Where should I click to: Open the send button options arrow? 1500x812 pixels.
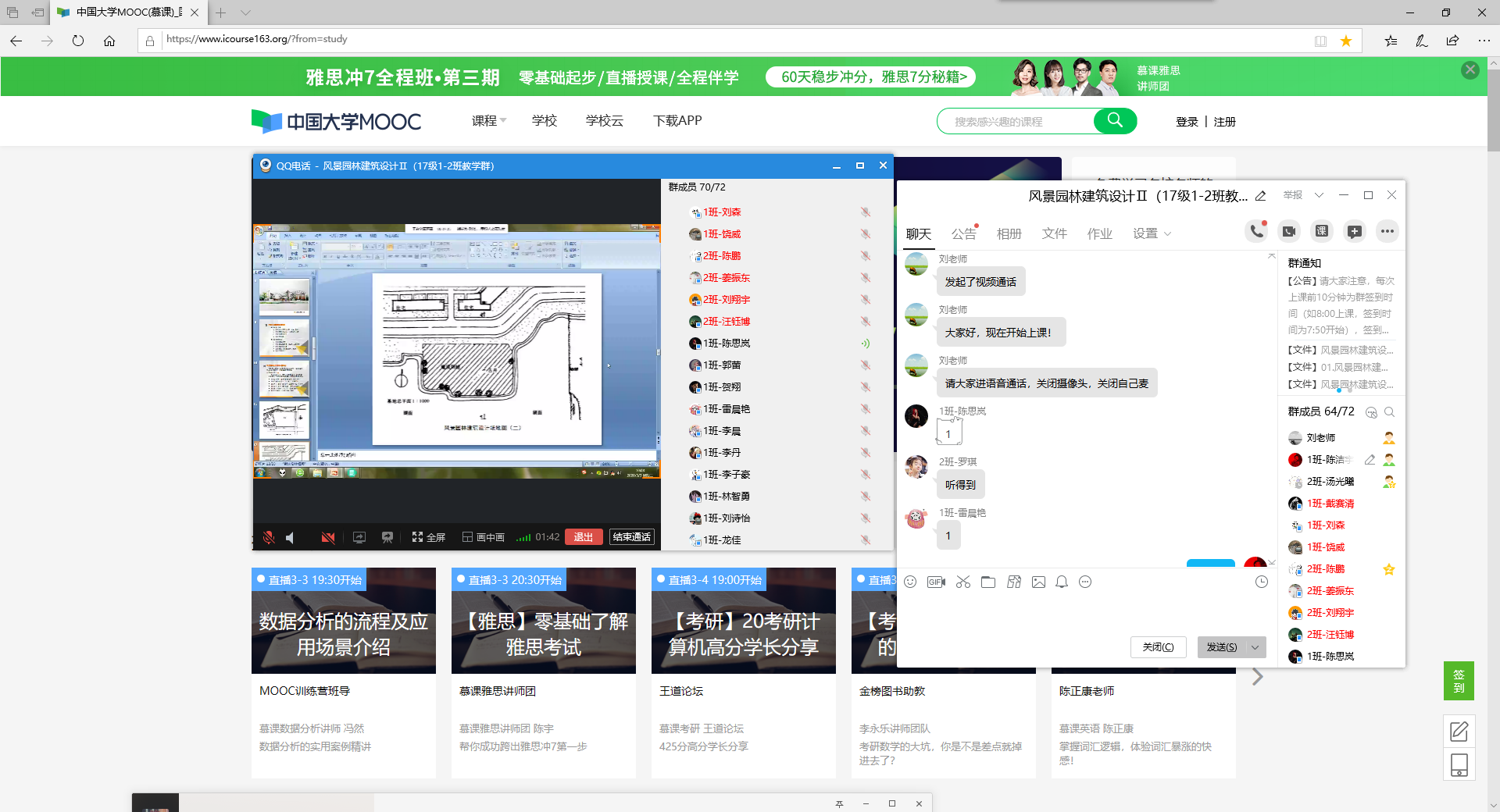coord(1255,647)
